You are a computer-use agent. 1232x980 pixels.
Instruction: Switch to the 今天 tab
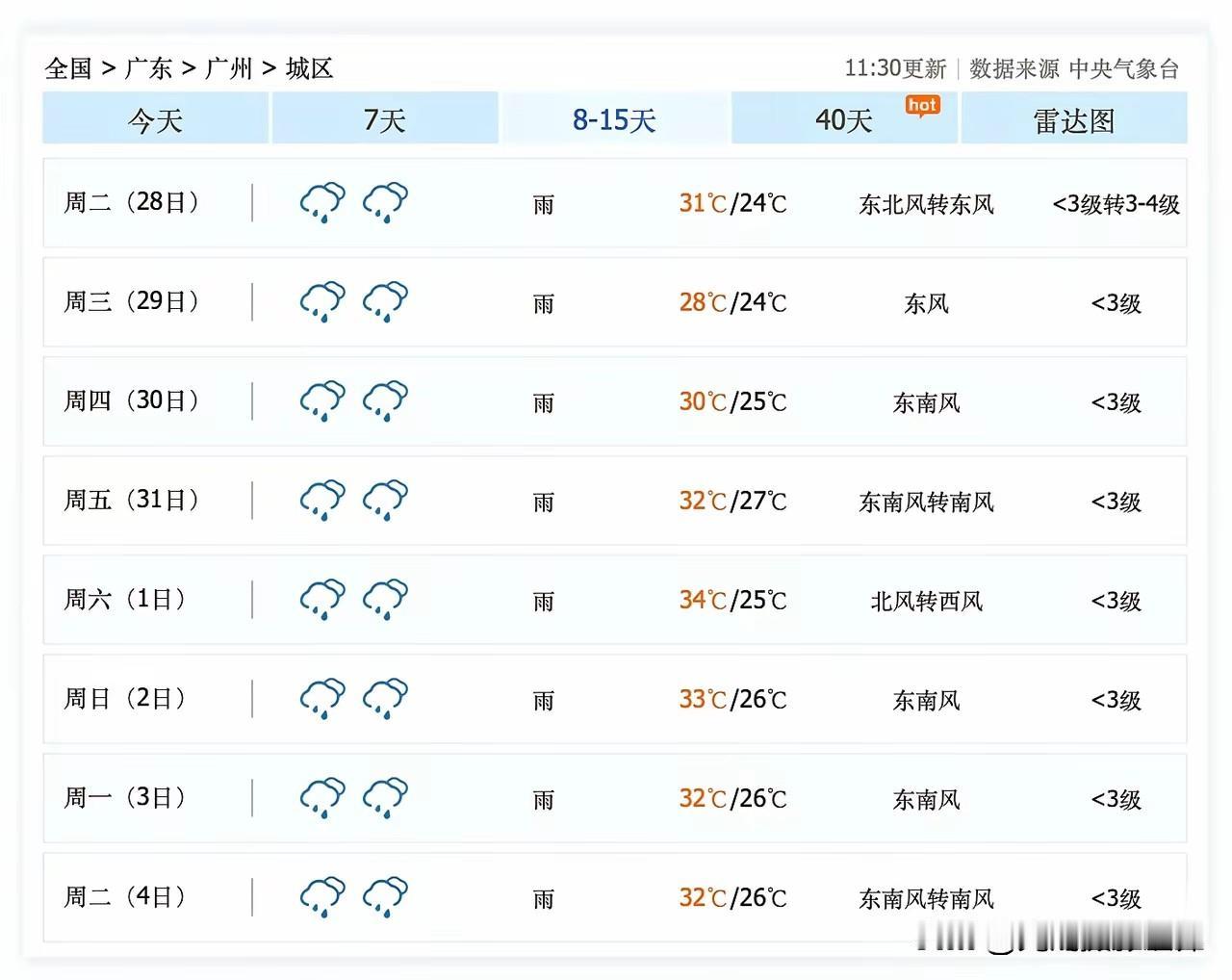[155, 118]
